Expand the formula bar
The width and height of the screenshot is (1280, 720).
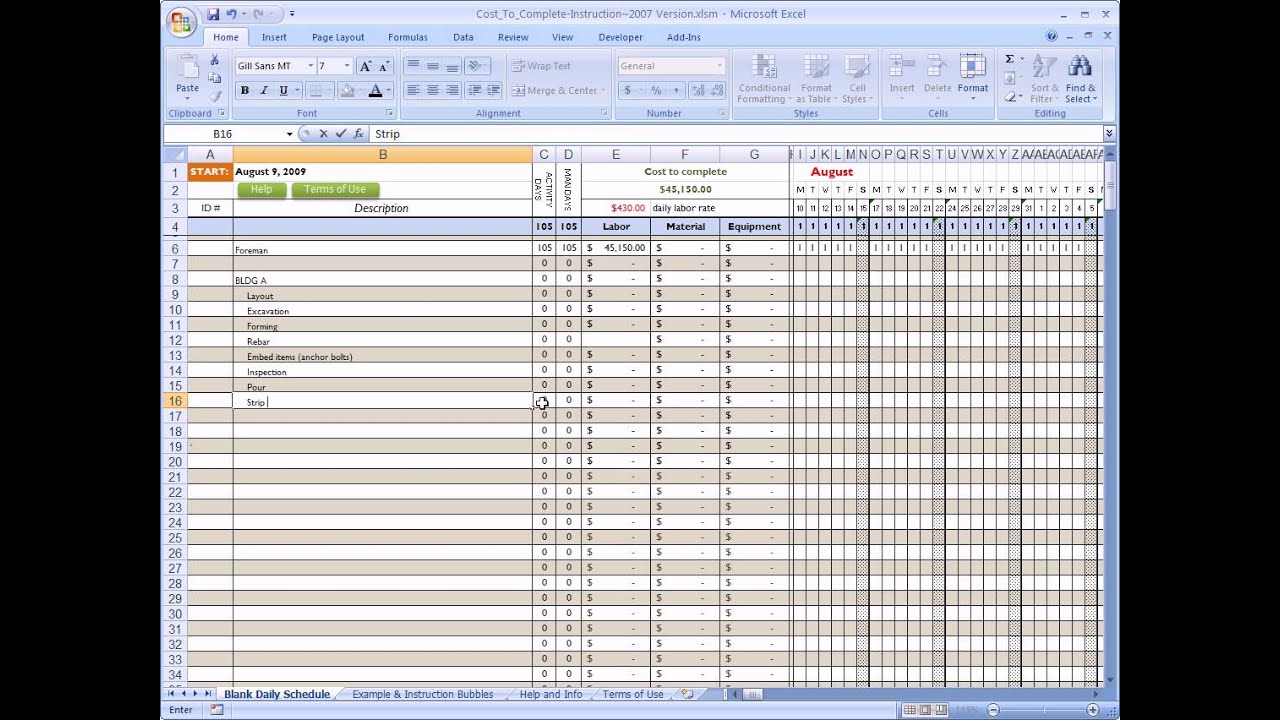[x=1109, y=133]
